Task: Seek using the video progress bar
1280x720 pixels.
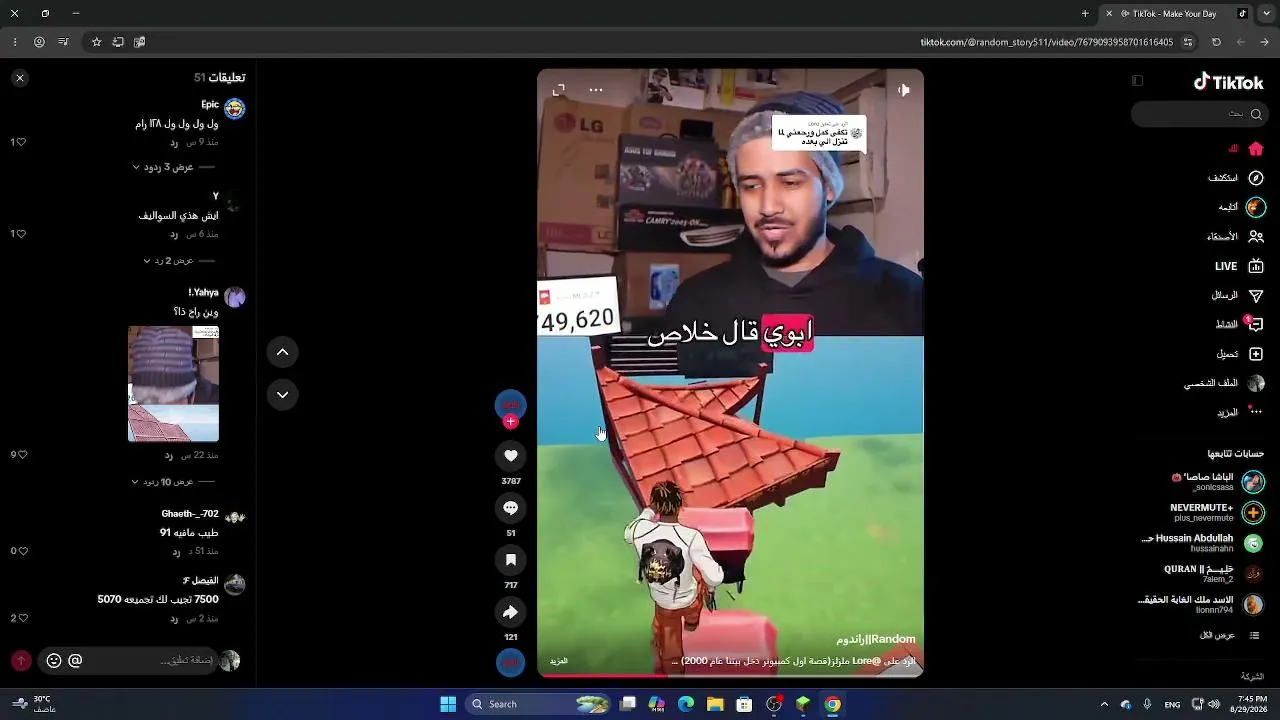Action: tap(730, 675)
